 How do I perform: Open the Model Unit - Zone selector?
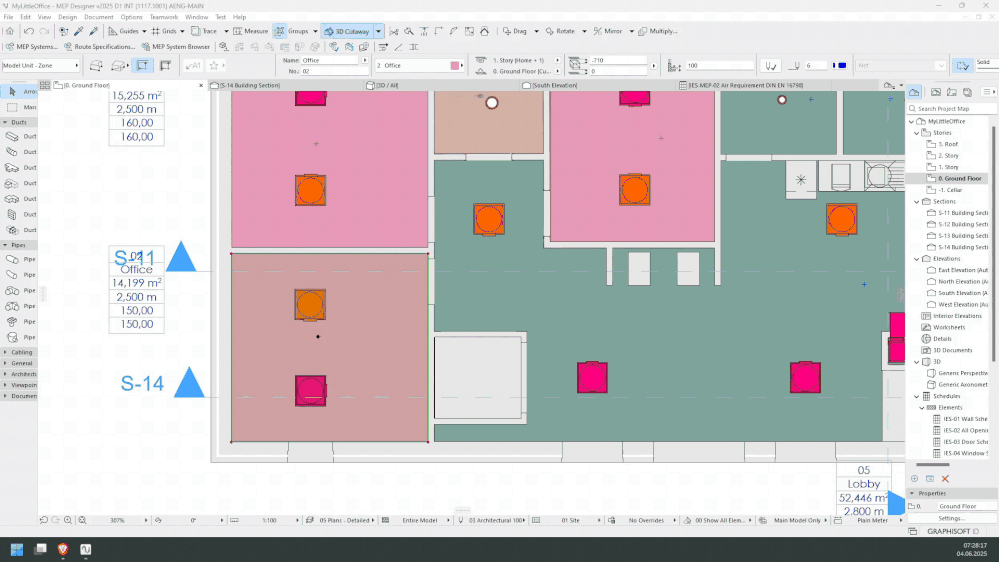click(40, 65)
